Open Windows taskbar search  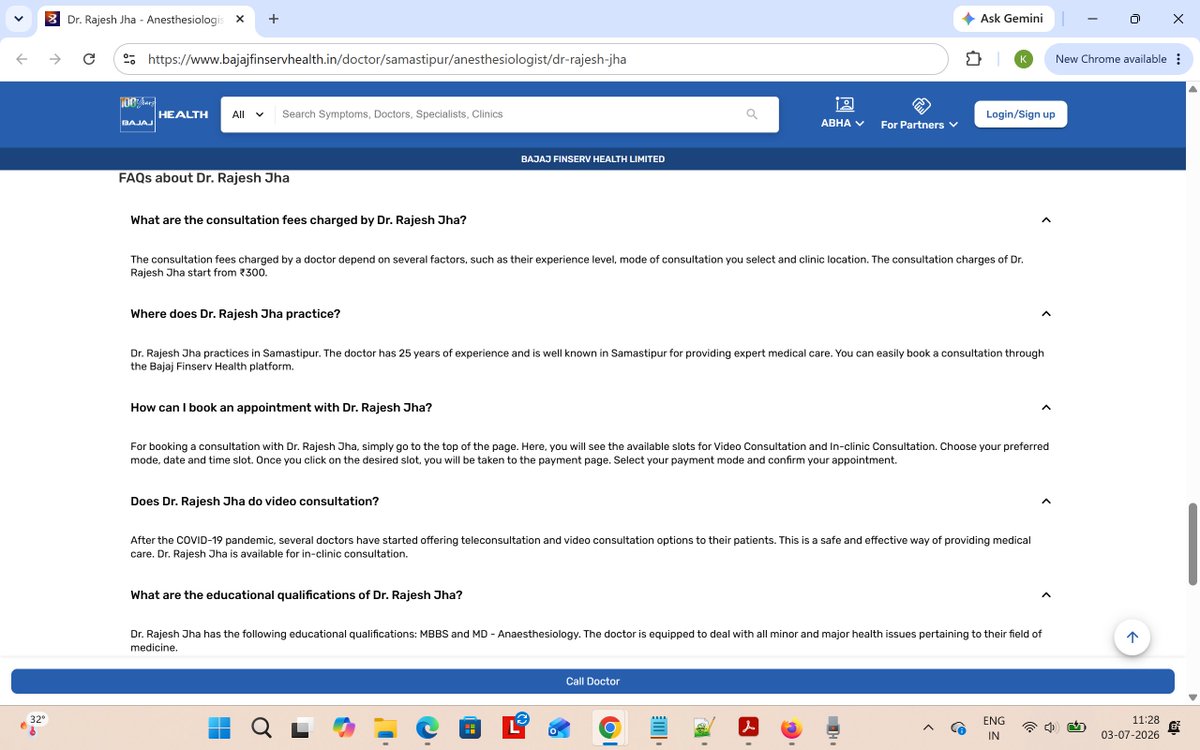tap(260, 727)
